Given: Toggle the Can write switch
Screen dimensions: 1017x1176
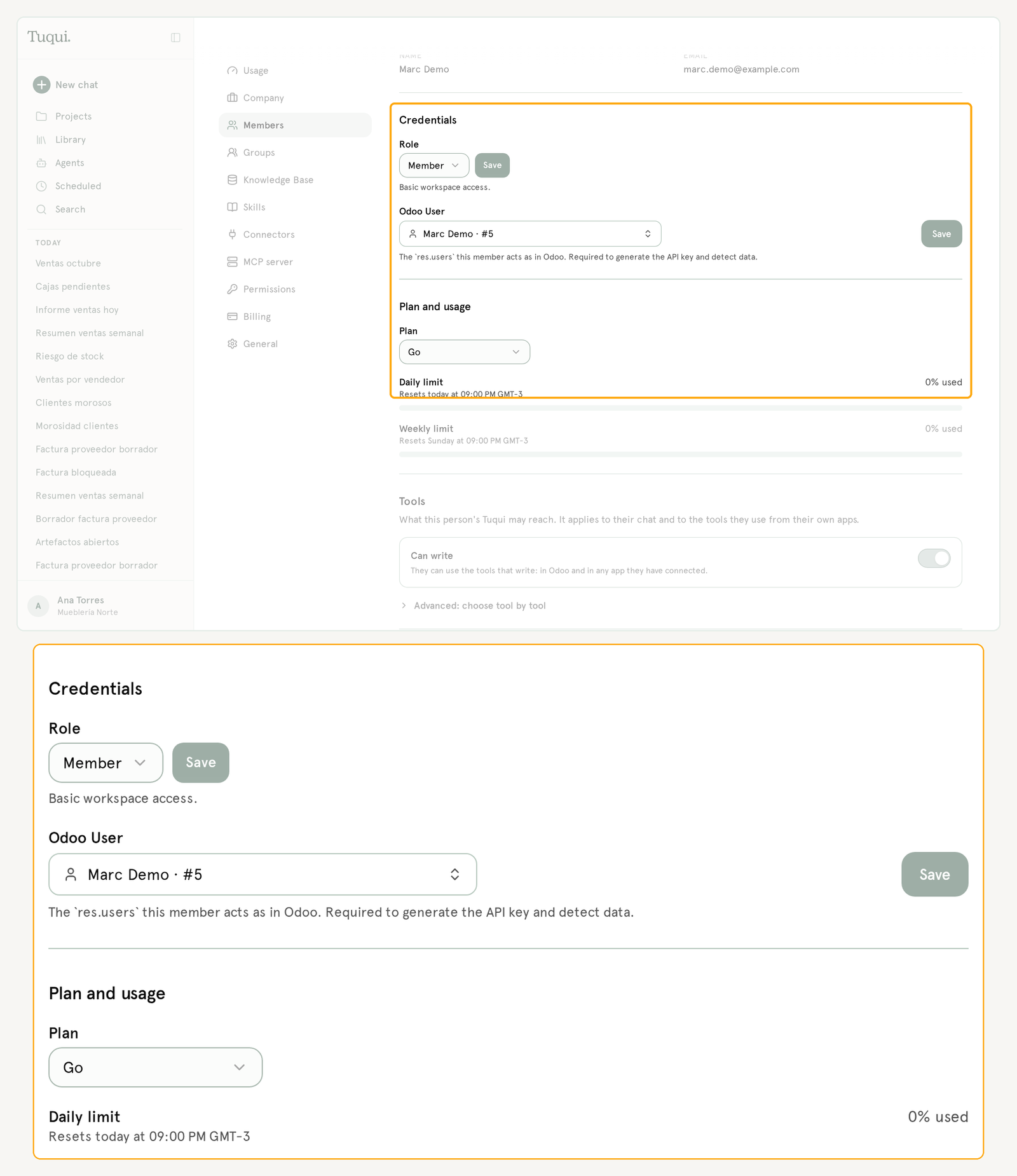Looking at the screenshot, I should pos(934,558).
